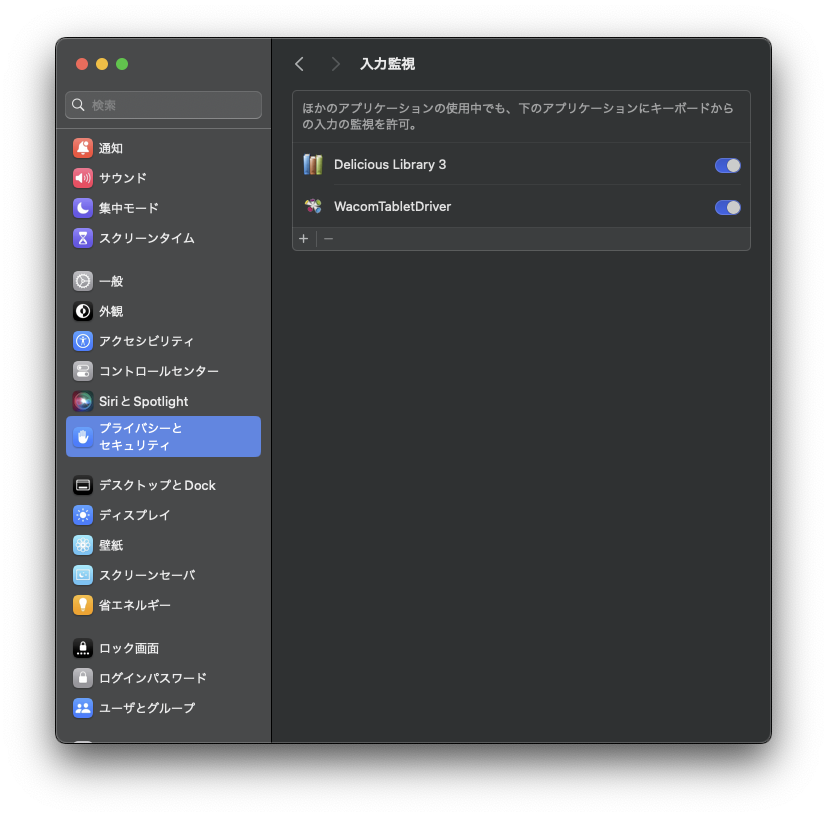Select the サウンド sound icon
Image resolution: width=827 pixels, height=817 pixels.
83,178
